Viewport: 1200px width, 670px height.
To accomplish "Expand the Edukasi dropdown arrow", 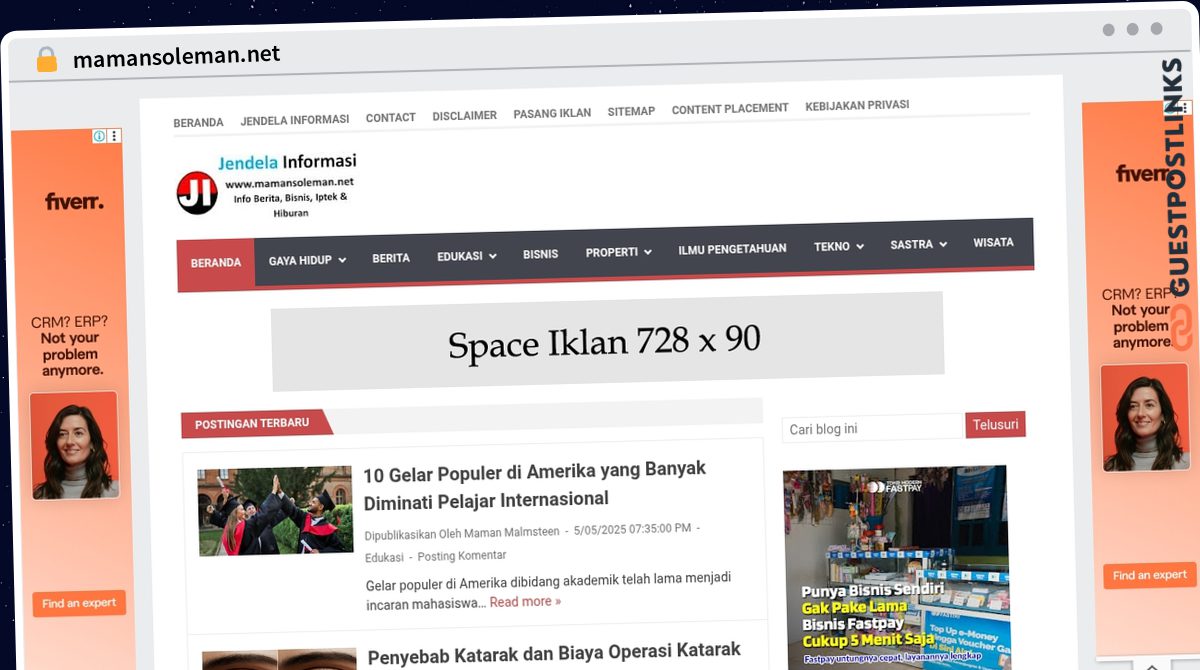I will tap(493, 256).
